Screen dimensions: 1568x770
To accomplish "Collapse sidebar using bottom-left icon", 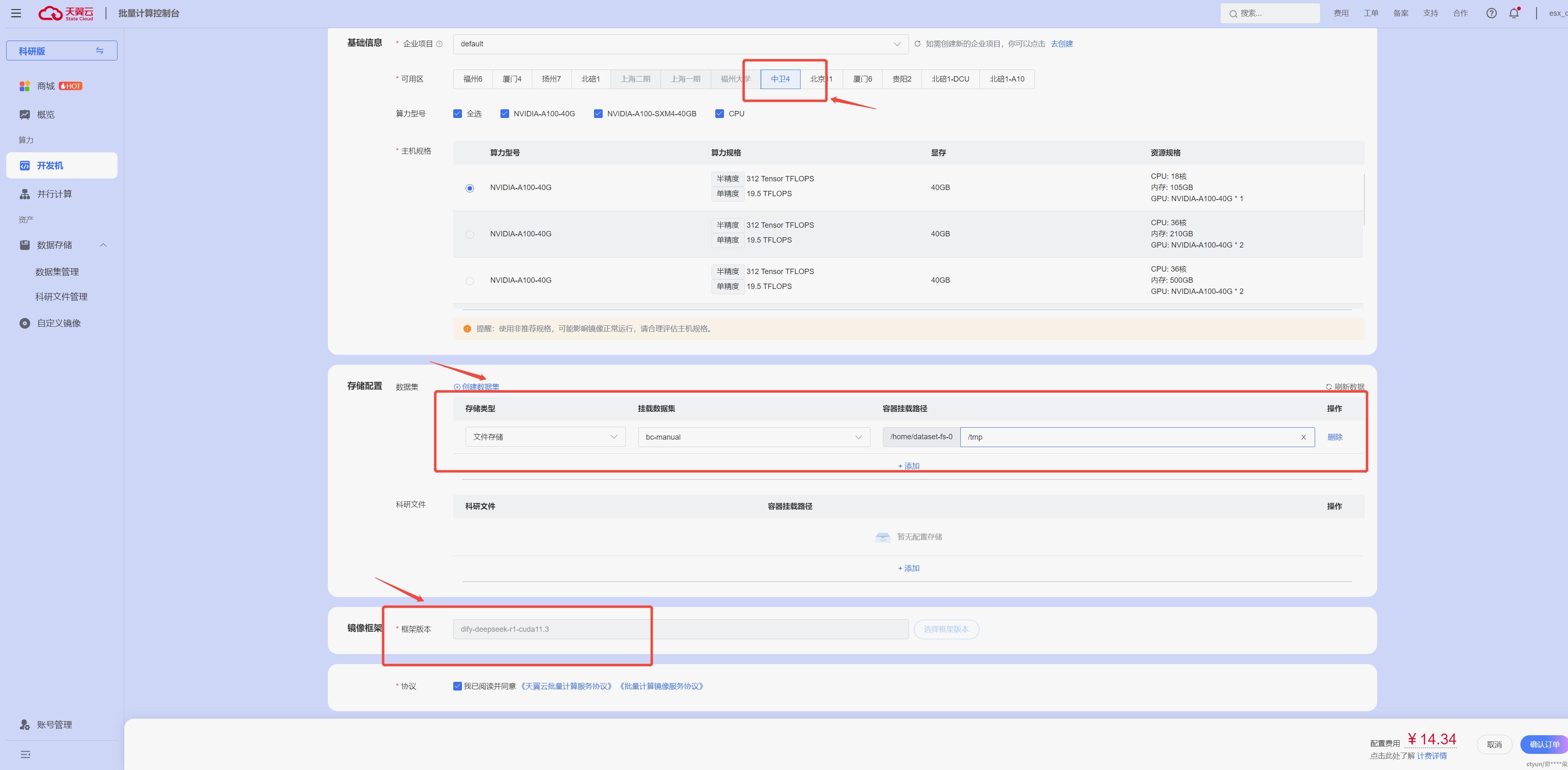I will click(x=25, y=754).
